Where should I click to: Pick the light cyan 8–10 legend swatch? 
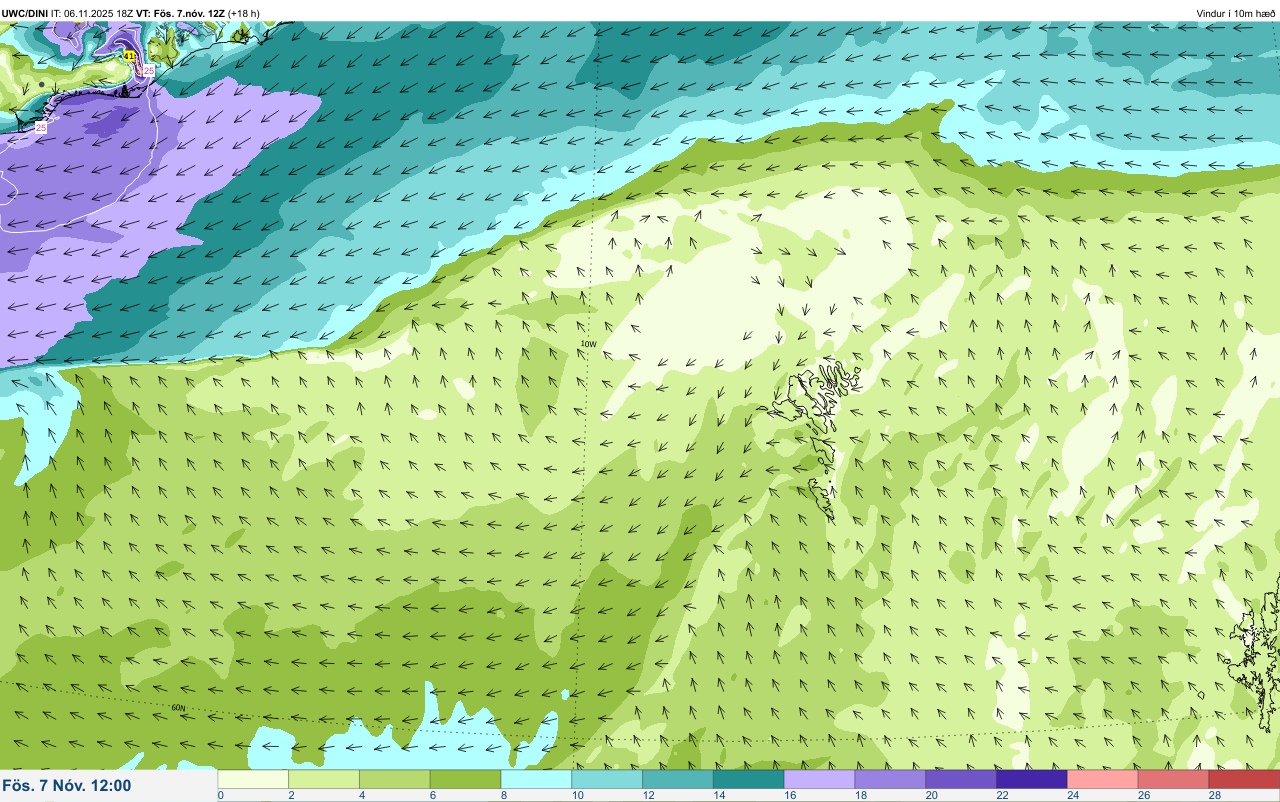(x=537, y=779)
